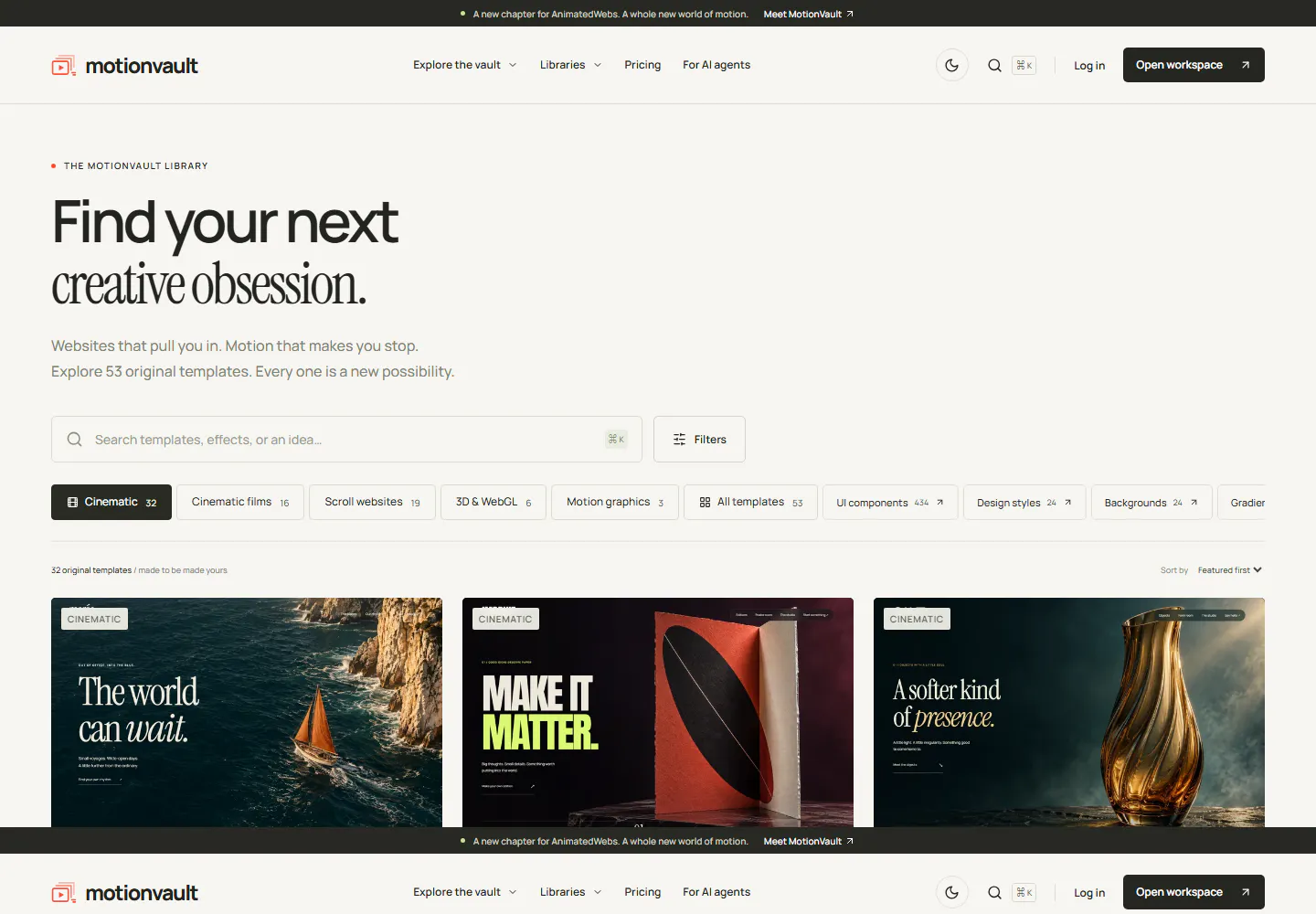Click Log in in the lower header
1316x914 pixels.
pos(1089,893)
